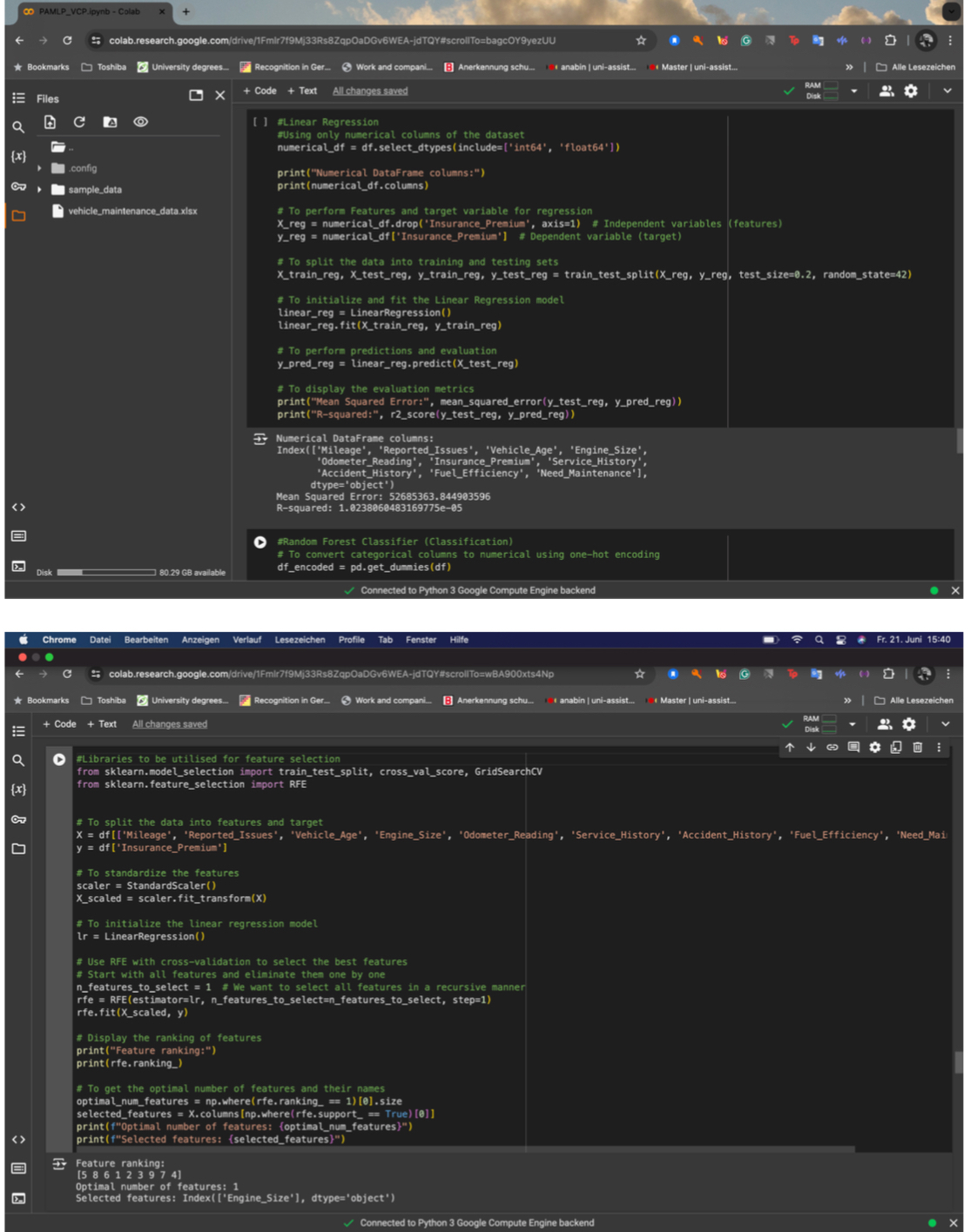Add Code cell in upper window
Screen dimensions: 970x1232
coord(259,91)
